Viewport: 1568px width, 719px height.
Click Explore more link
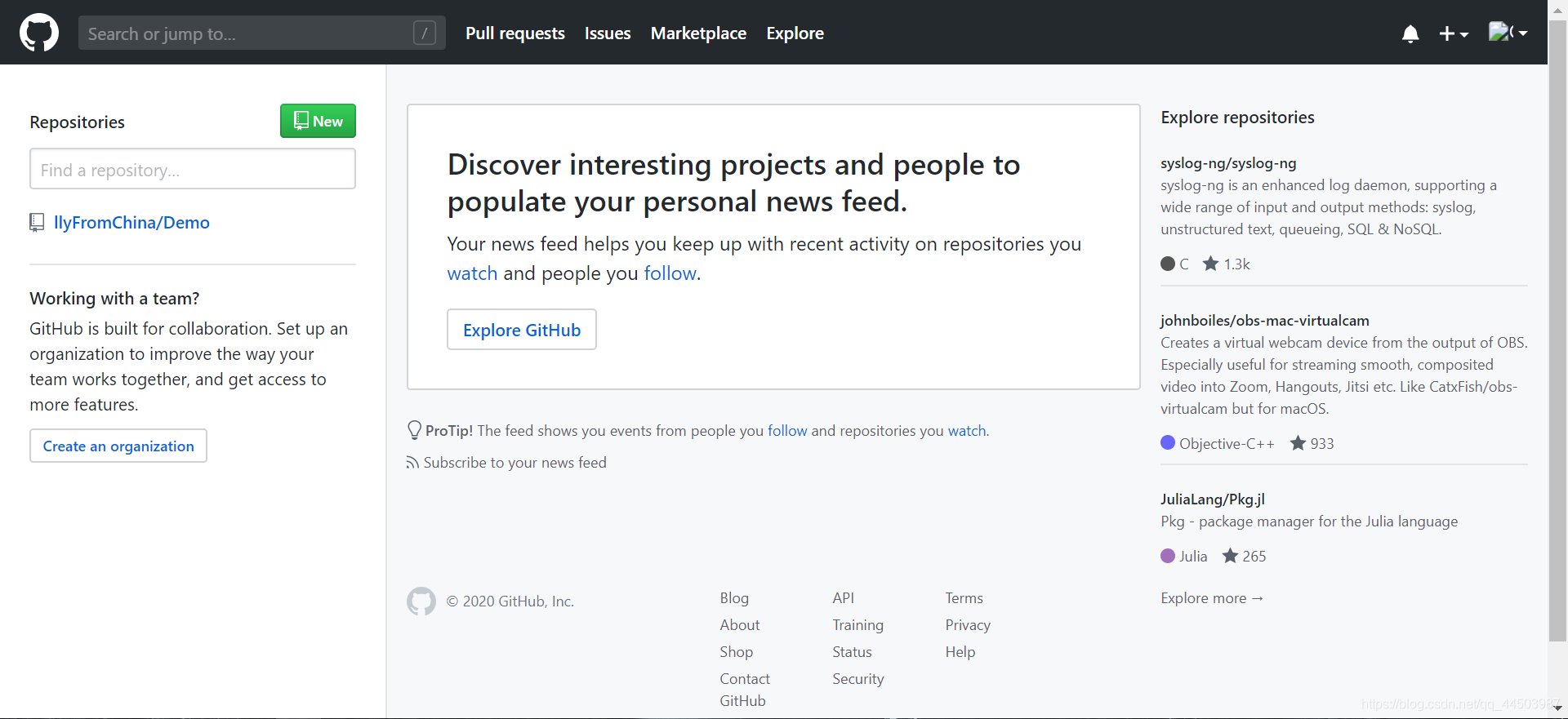click(1212, 598)
